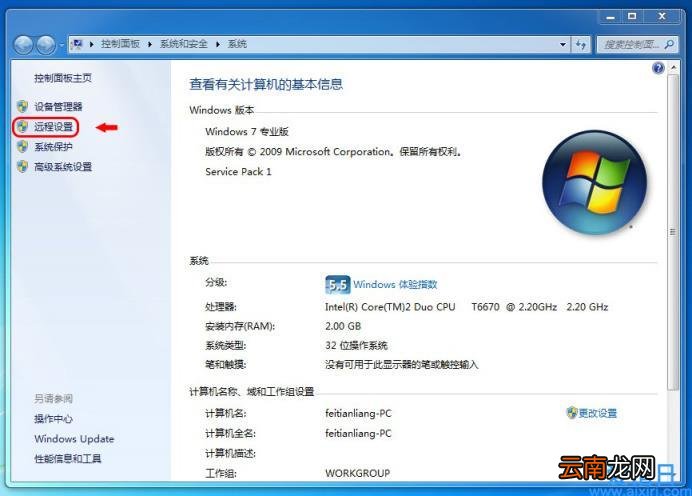Open 高级系统设置

pos(63,166)
